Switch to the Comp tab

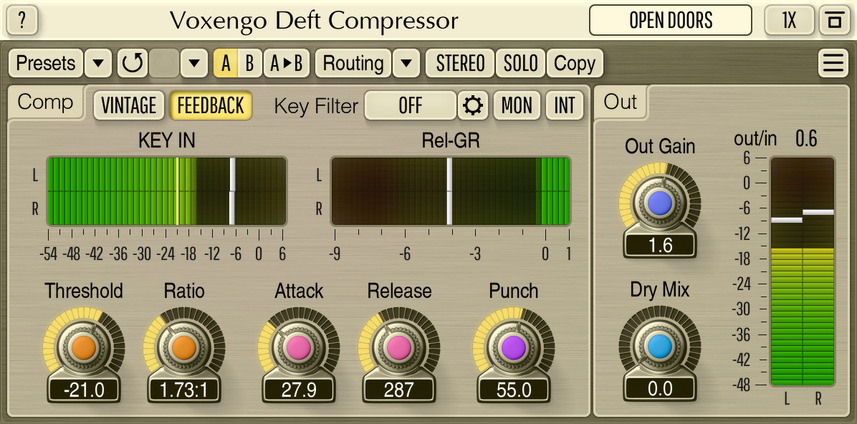(46, 102)
